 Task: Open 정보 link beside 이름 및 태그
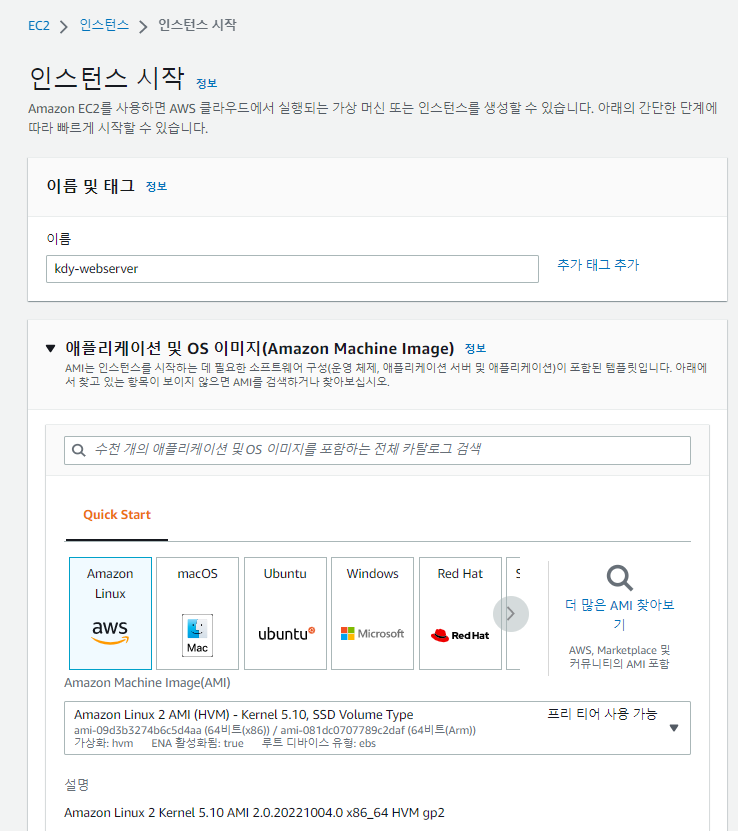click(156, 187)
